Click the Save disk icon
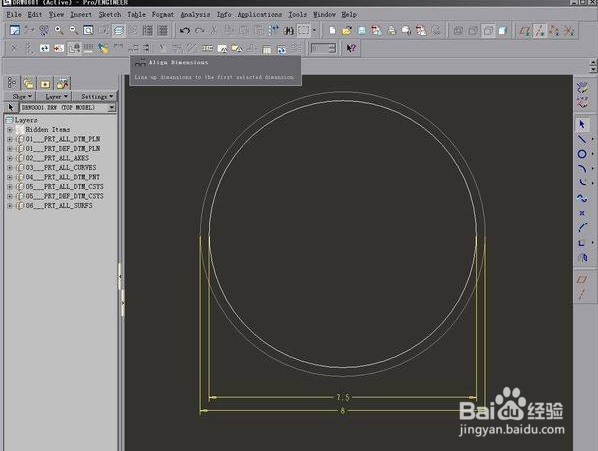This screenshot has height=451, width=598. point(362,30)
